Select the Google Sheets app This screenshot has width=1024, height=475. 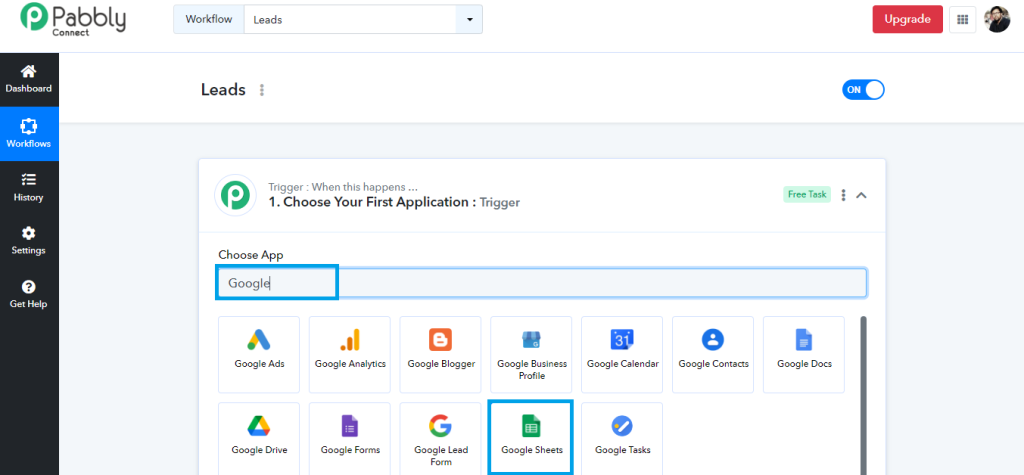[532, 438]
